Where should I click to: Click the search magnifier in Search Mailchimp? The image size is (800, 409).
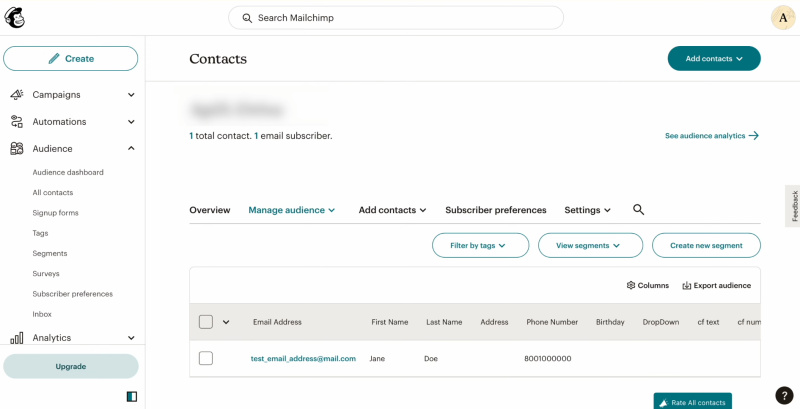point(247,18)
